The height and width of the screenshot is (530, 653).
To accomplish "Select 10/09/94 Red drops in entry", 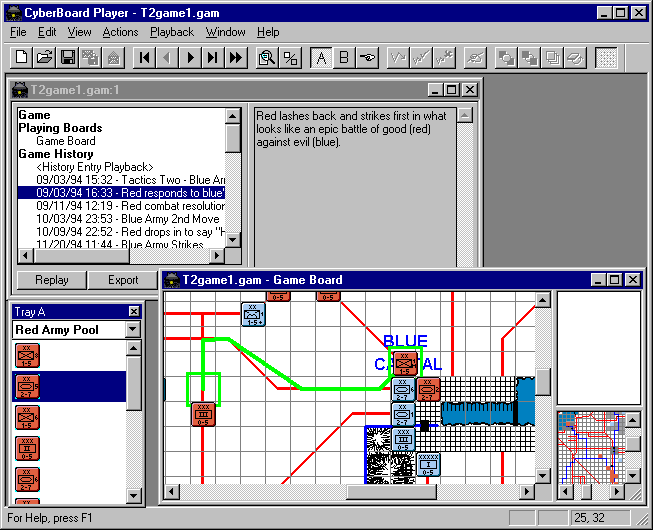I will tap(130, 232).
